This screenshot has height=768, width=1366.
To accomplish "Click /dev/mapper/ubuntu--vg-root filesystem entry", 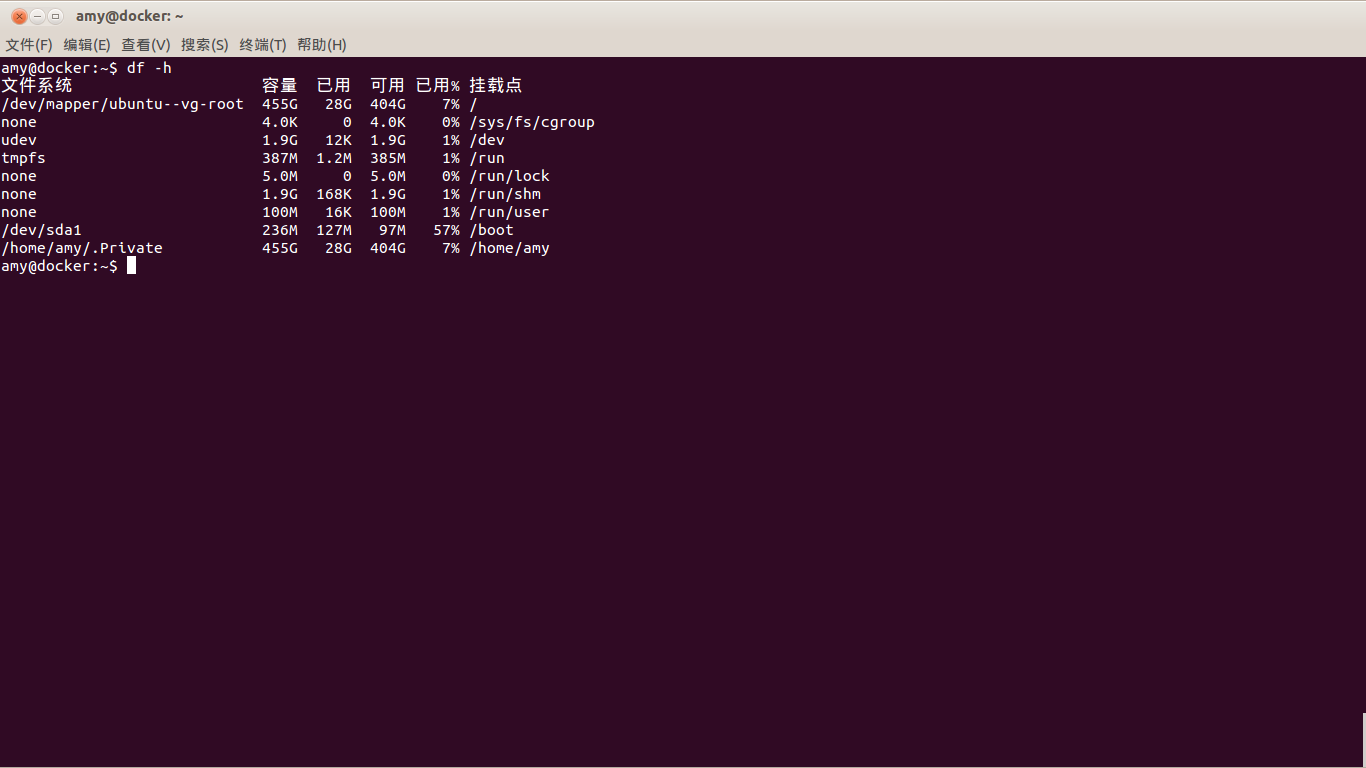I will pyautogui.click(x=122, y=104).
